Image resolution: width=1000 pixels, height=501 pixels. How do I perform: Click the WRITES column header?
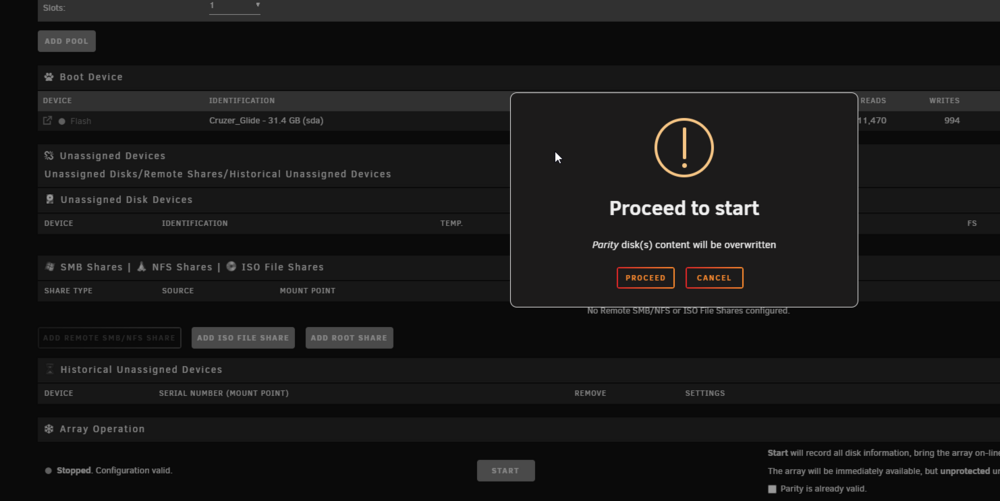tap(945, 101)
